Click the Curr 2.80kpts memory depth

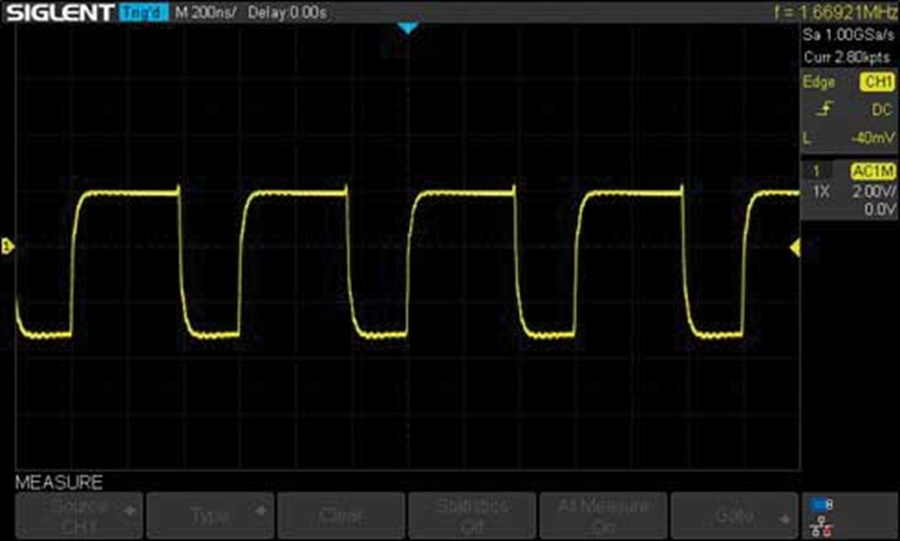[847, 57]
